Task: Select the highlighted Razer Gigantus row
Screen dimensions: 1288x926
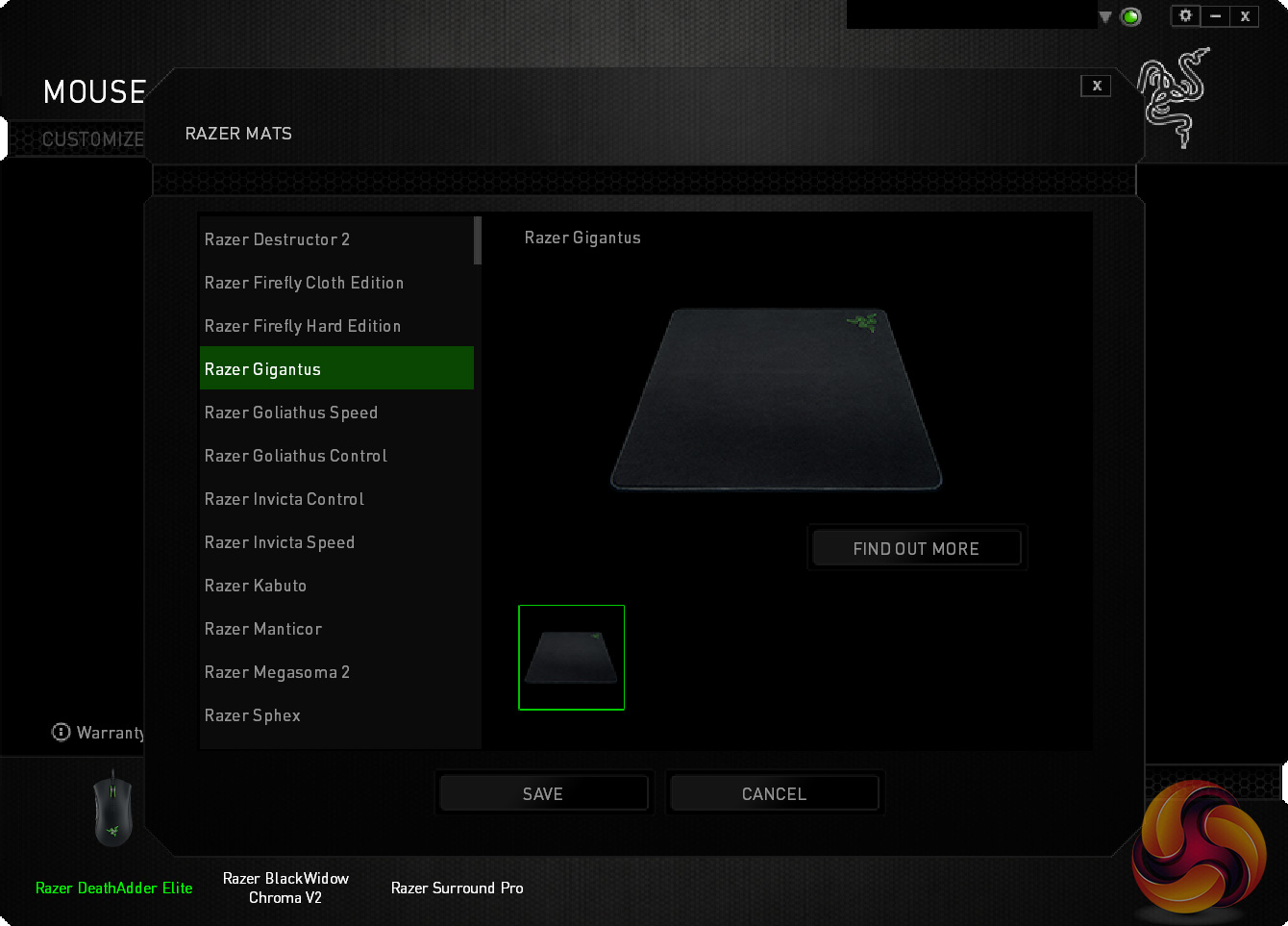Action: (x=336, y=368)
